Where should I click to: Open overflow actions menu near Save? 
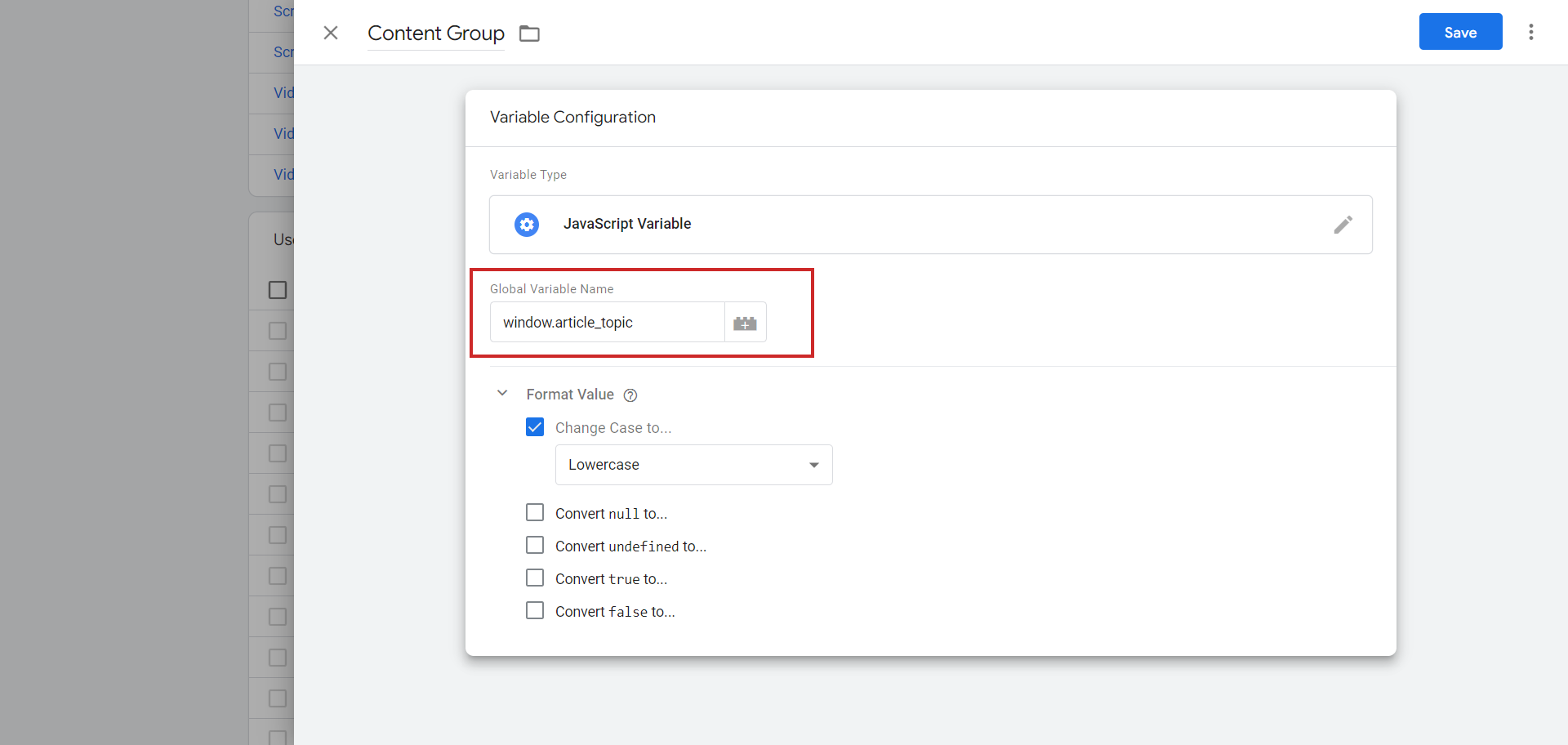[1532, 32]
